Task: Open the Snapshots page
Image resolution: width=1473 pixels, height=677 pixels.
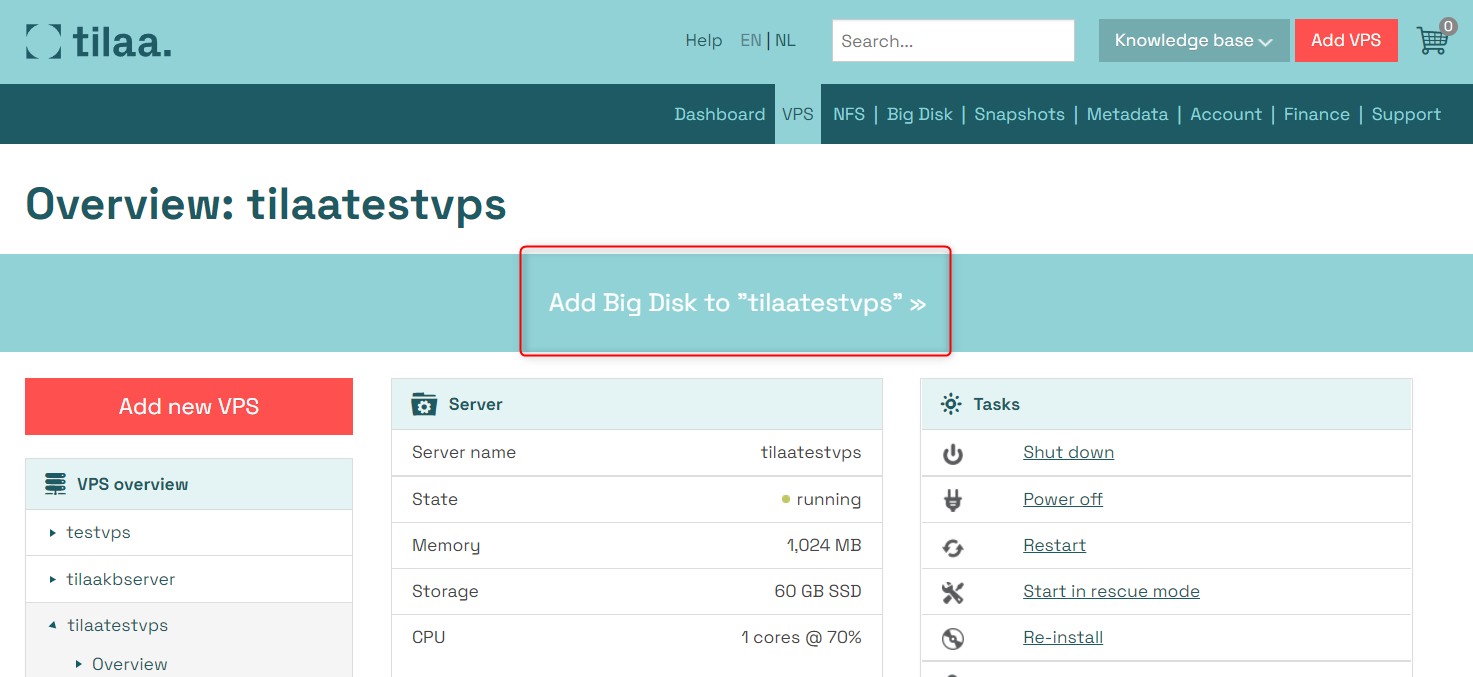Action: (1020, 114)
